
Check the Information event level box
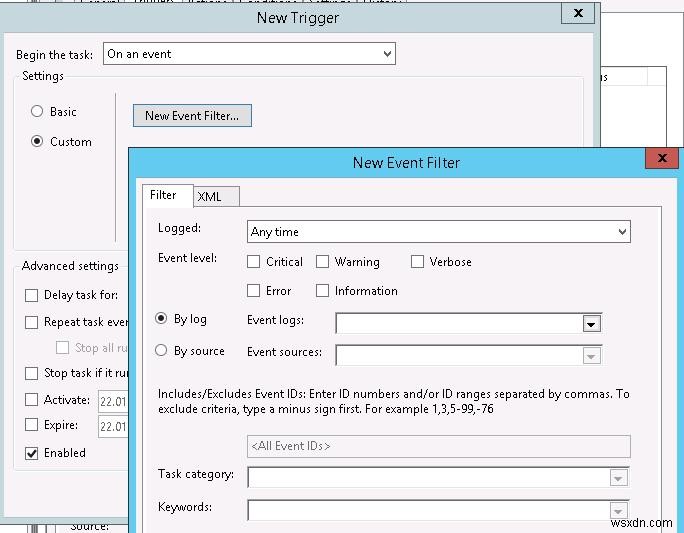tap(322, 290)
